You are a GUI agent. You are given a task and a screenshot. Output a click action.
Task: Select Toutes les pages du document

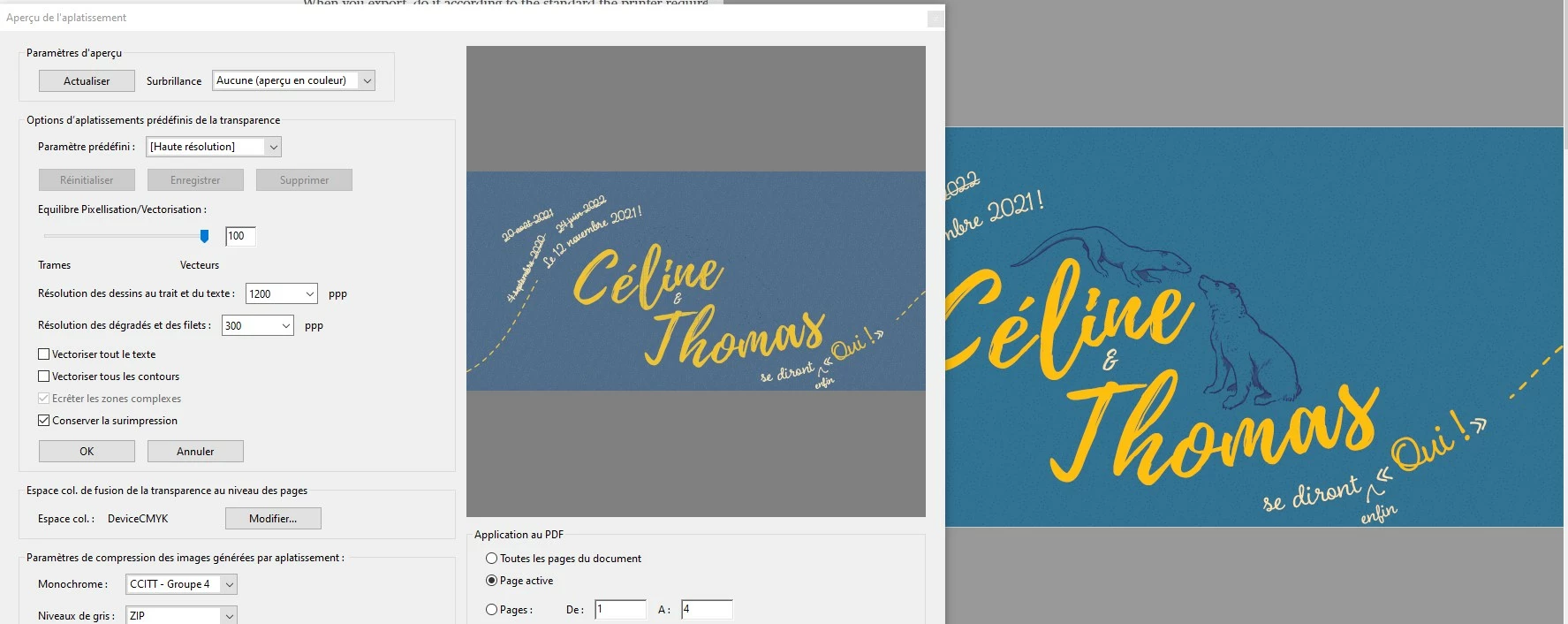pyautogui.click(x=491, y=559)
